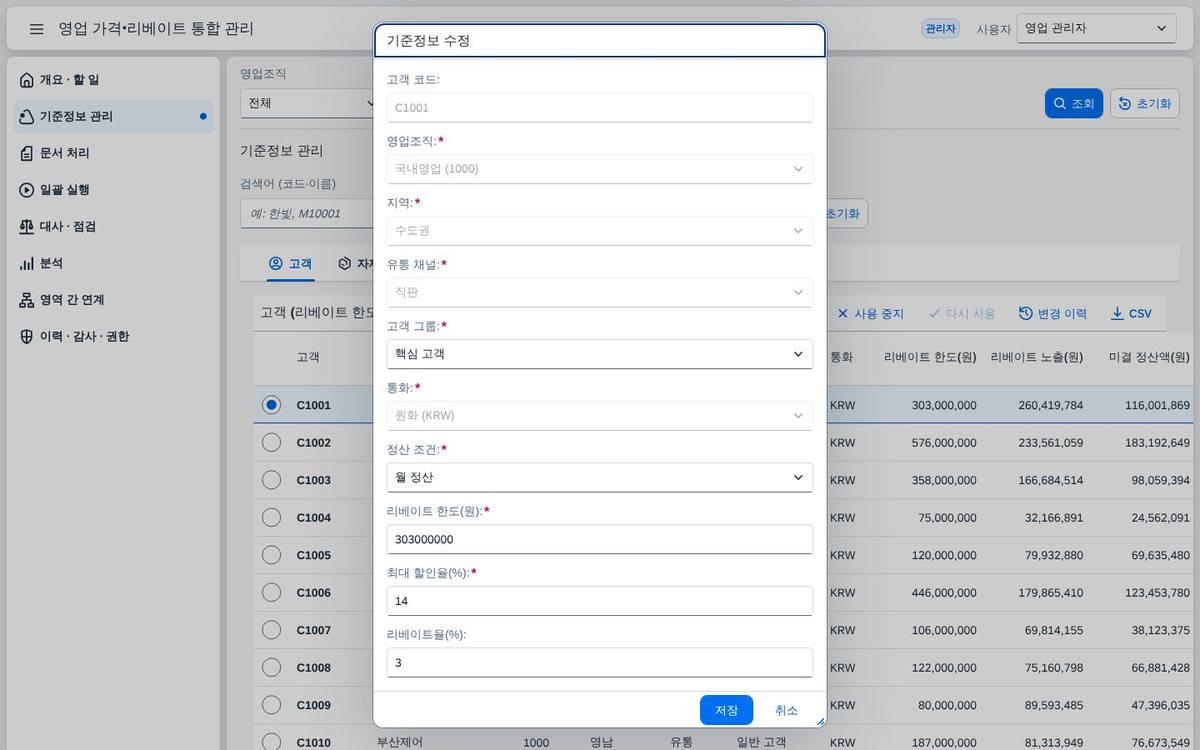Screen dimensions: 1200x750
Task: Click the 부산제어 customer name cell
Action: pos(400,743)
